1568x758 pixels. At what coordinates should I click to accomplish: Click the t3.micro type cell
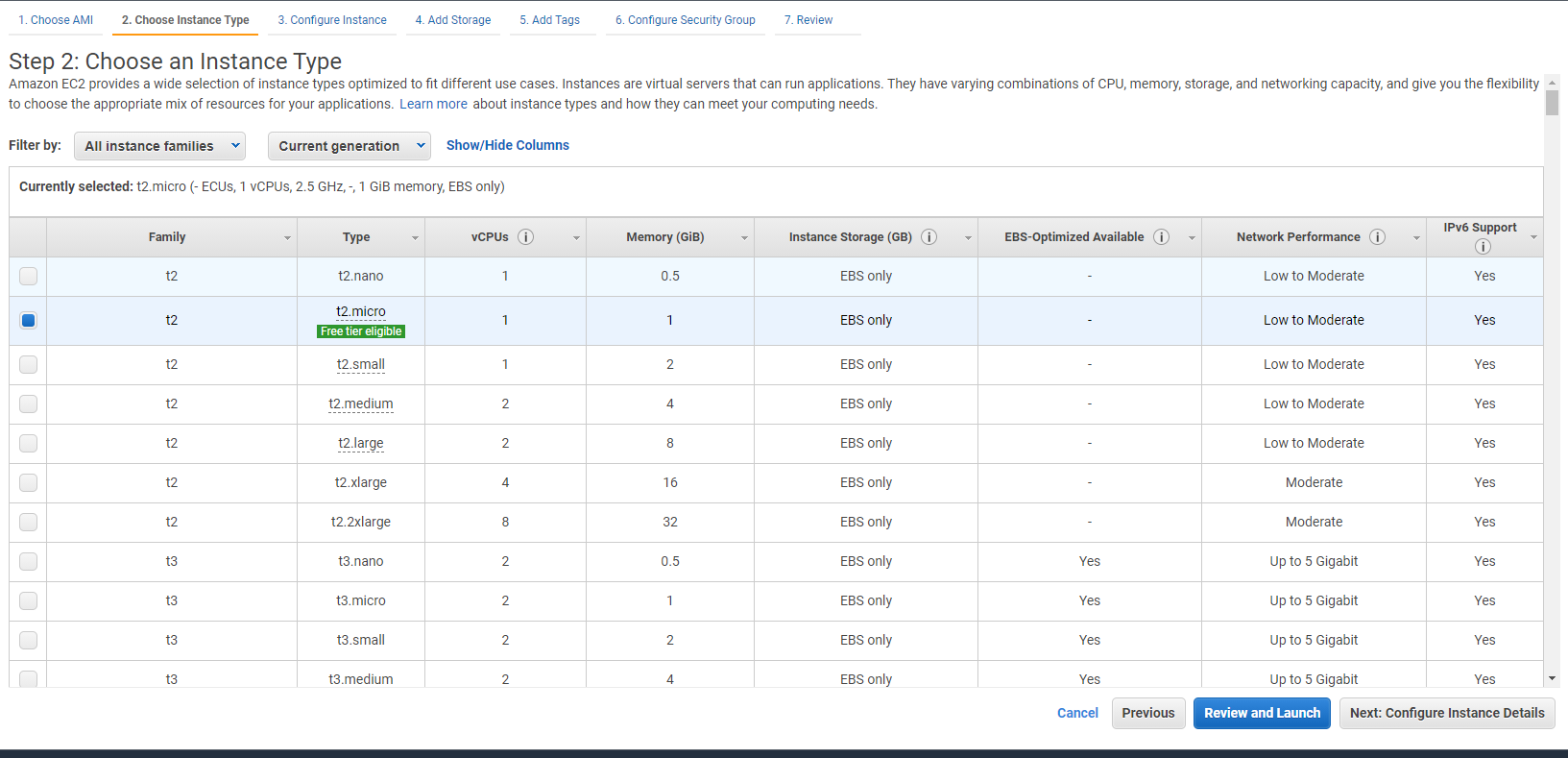pyautogui.click(x=361, y=600)
